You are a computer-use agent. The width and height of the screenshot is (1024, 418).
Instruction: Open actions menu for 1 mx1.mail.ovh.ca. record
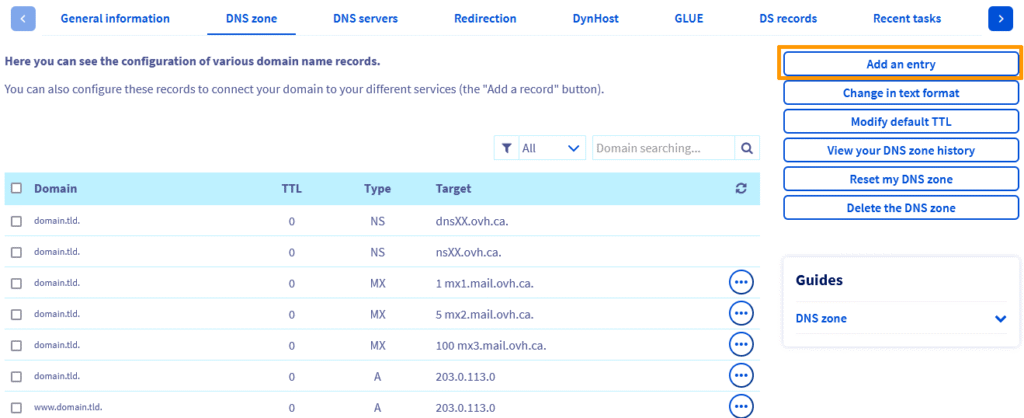[741, 282]
